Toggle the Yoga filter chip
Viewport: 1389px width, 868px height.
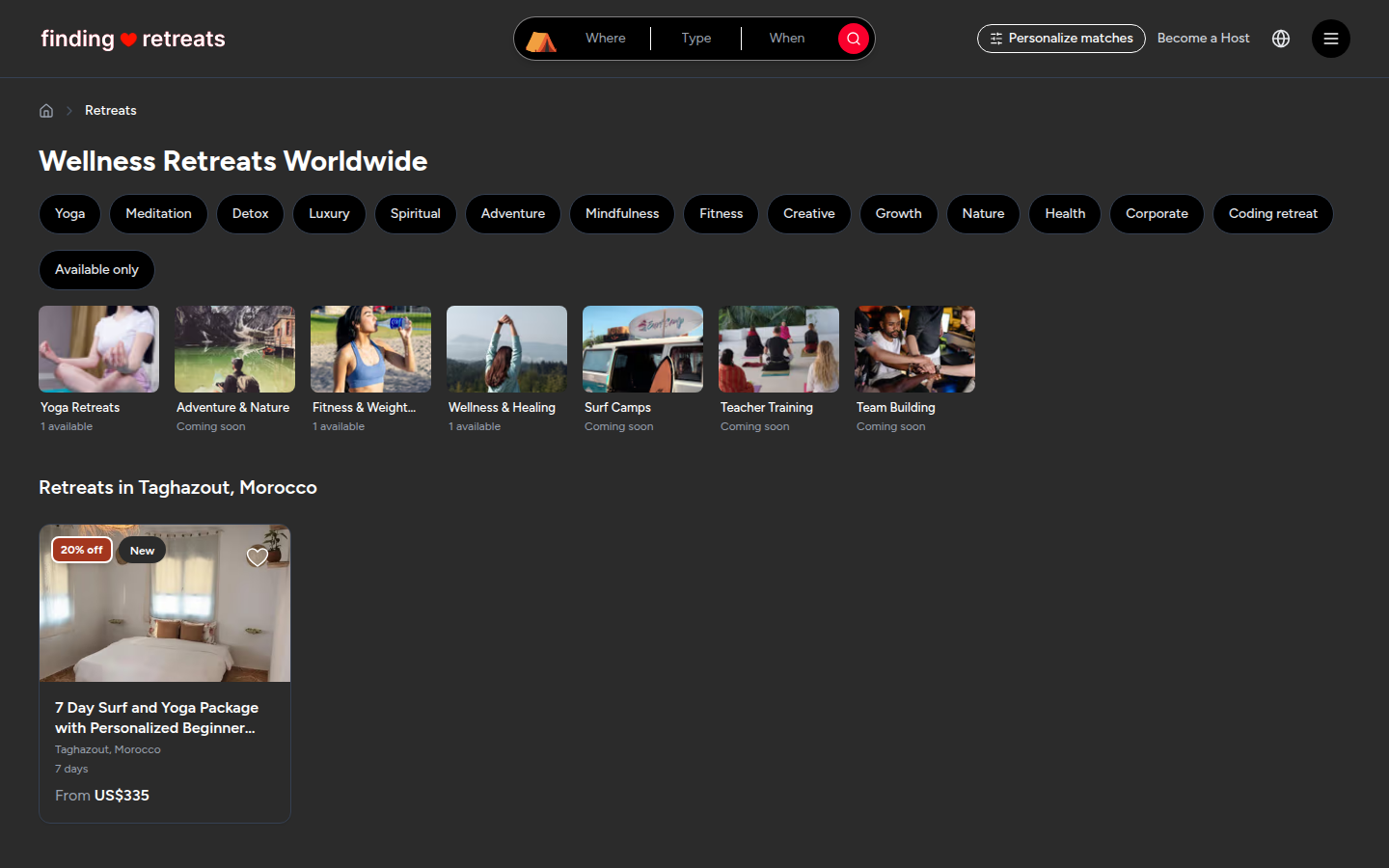click(69, 214)
